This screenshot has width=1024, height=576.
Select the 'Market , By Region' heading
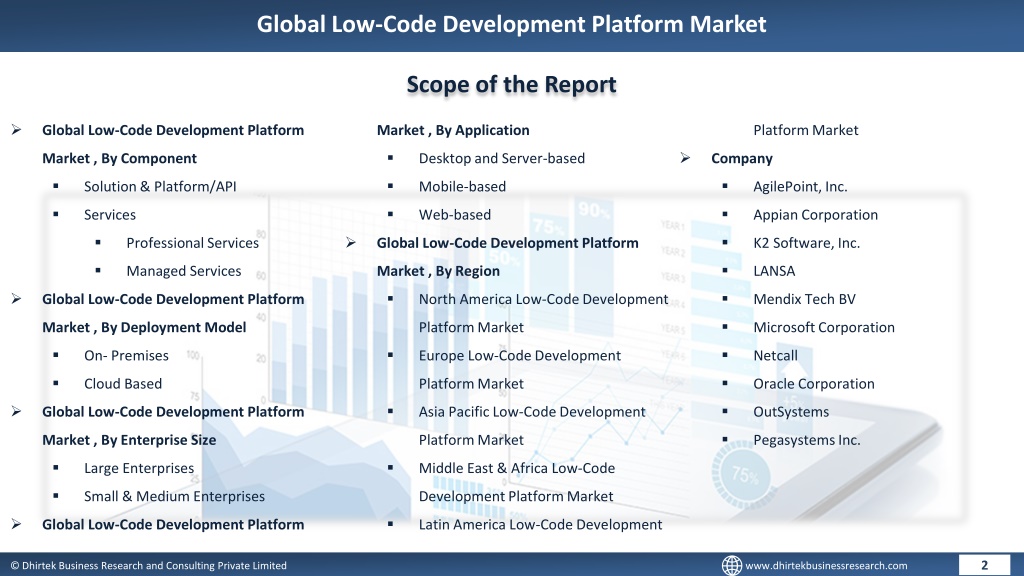438,270
